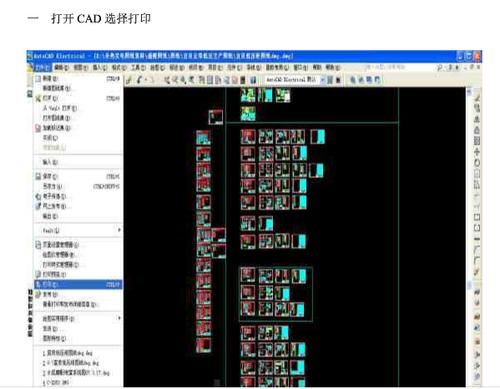
Task: Open the 格式 (Format) menu
Action: [119, 68]
